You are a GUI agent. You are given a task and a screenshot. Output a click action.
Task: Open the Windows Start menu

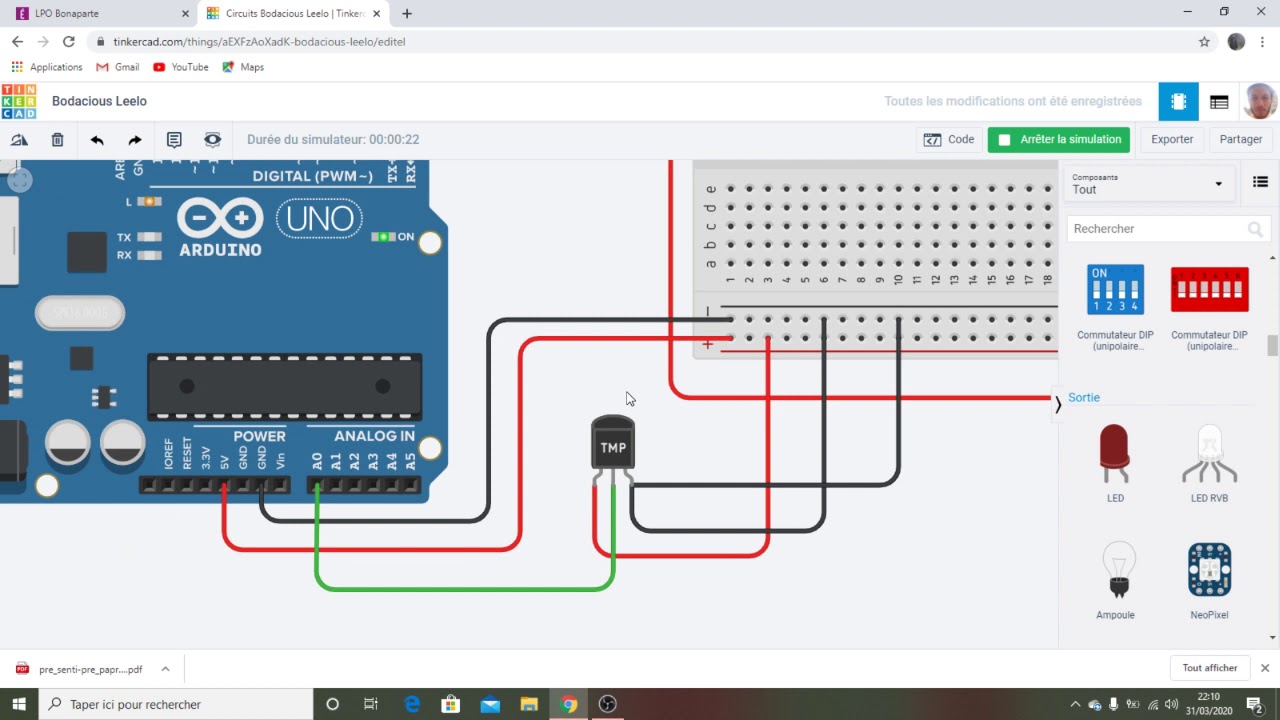[x=19, y=704]
